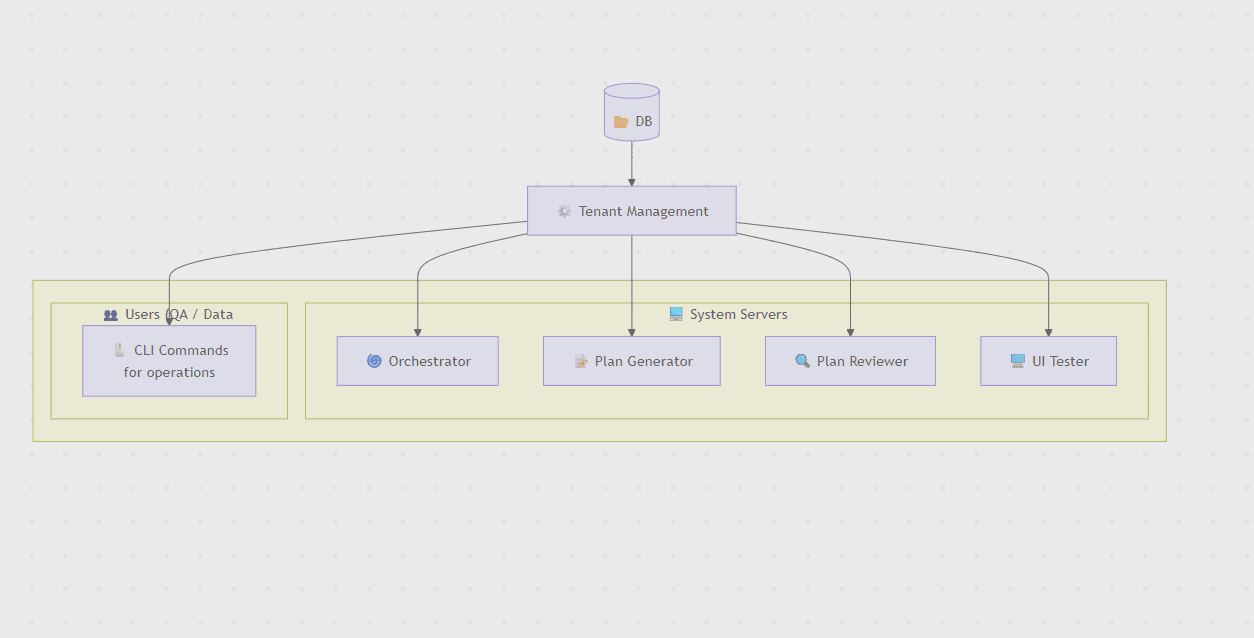Click the arrowhead entering the Orchestrator node
This screenshot has height=638, width=1254.
coord(418,332)
